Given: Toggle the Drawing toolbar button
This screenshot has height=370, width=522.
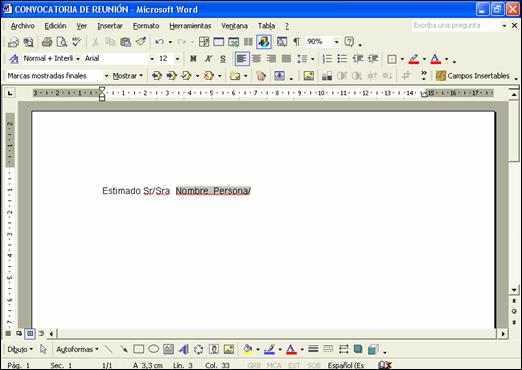Looking at the screenshot, I should pos(264,42).
